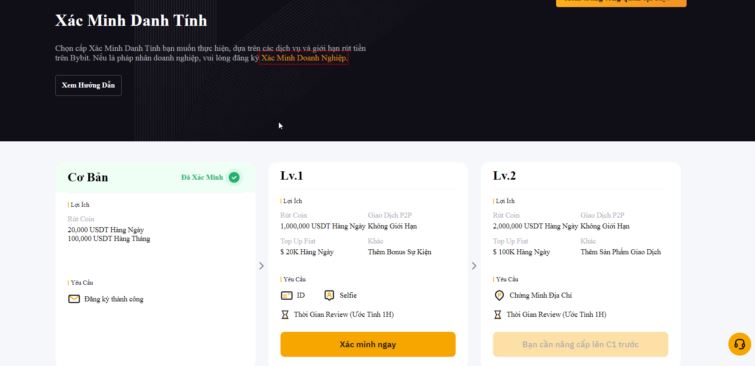The width and height of the screenshot is (755, 366).
Task: Select the Lv.1 card title
Action: pyautogui.click(x=292, y=176)
